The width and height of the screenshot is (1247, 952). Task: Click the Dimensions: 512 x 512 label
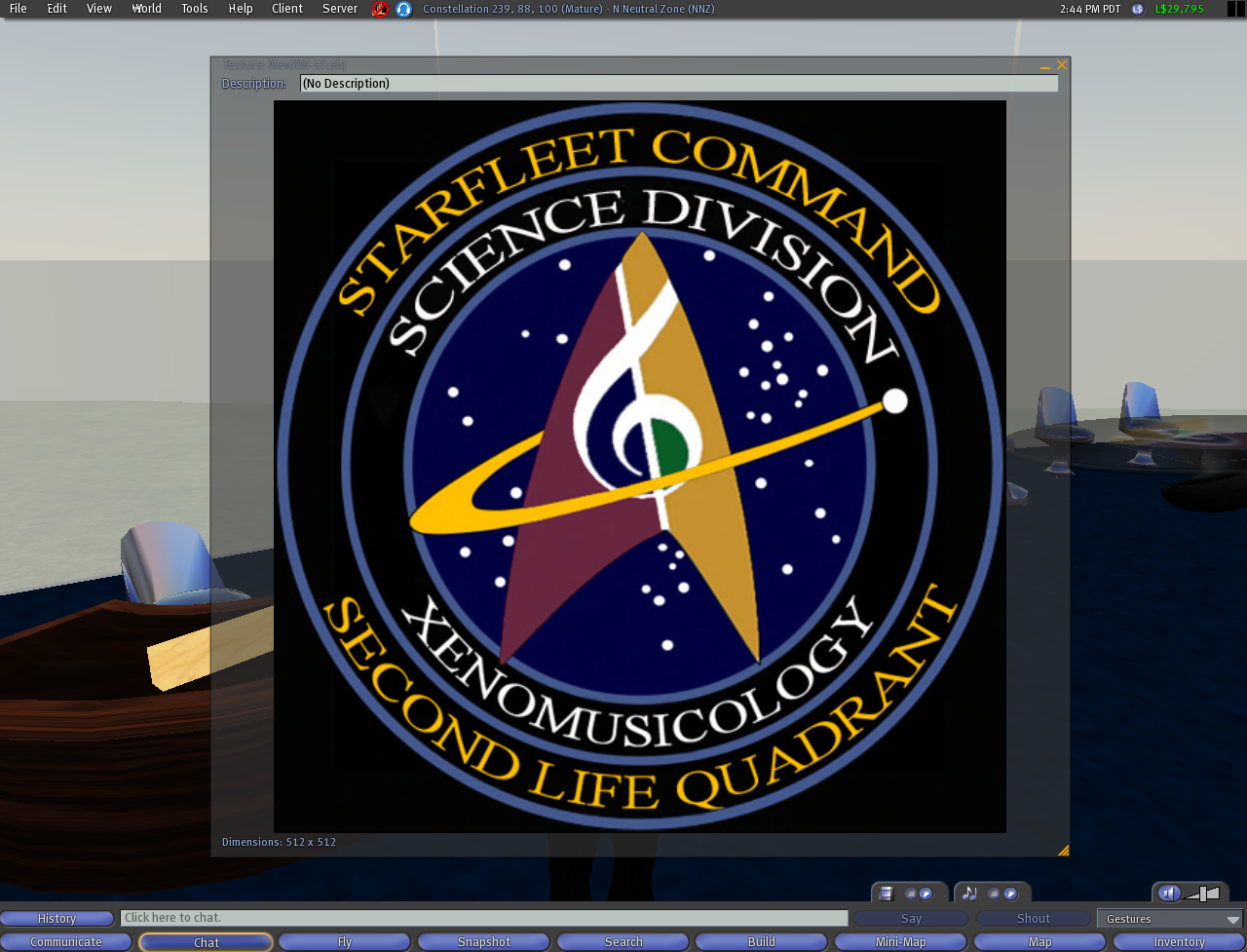(x=279, y=842)
